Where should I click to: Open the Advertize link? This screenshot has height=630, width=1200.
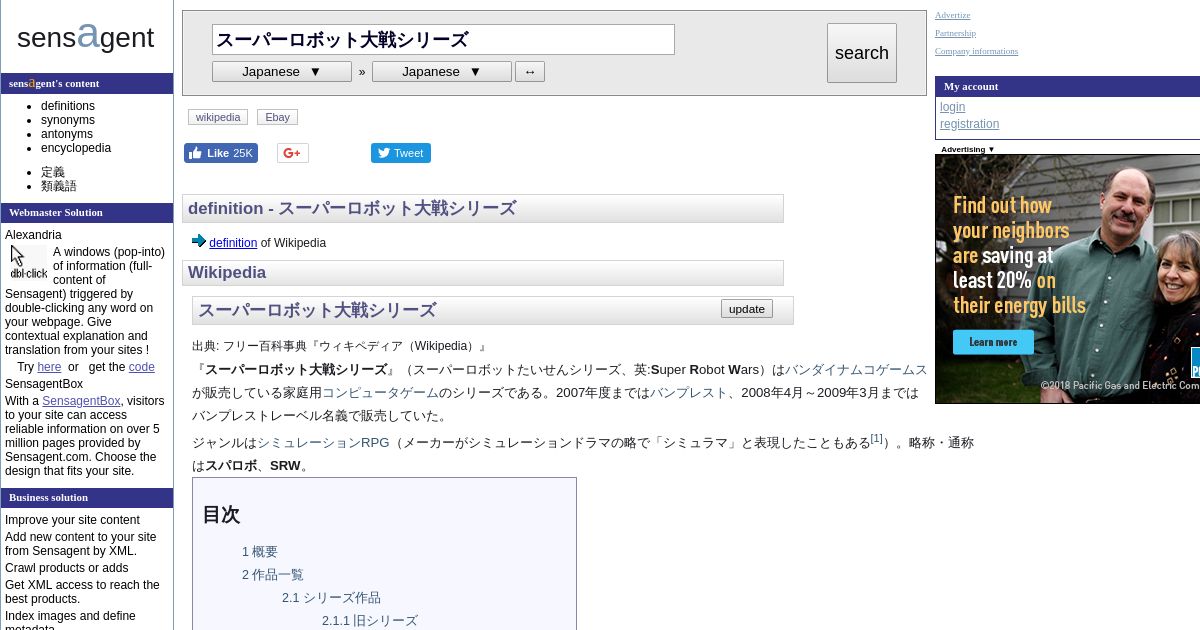[952, 15]
